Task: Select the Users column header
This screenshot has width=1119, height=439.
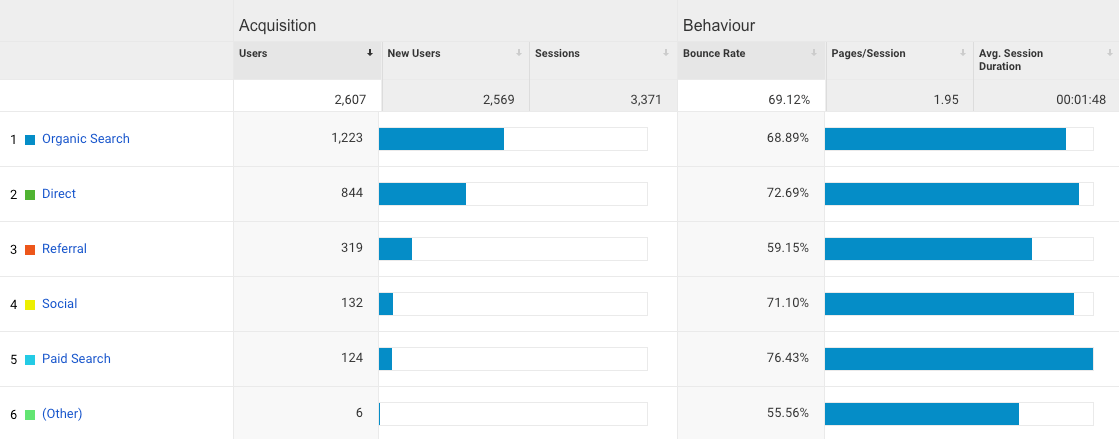Action: 308,60
